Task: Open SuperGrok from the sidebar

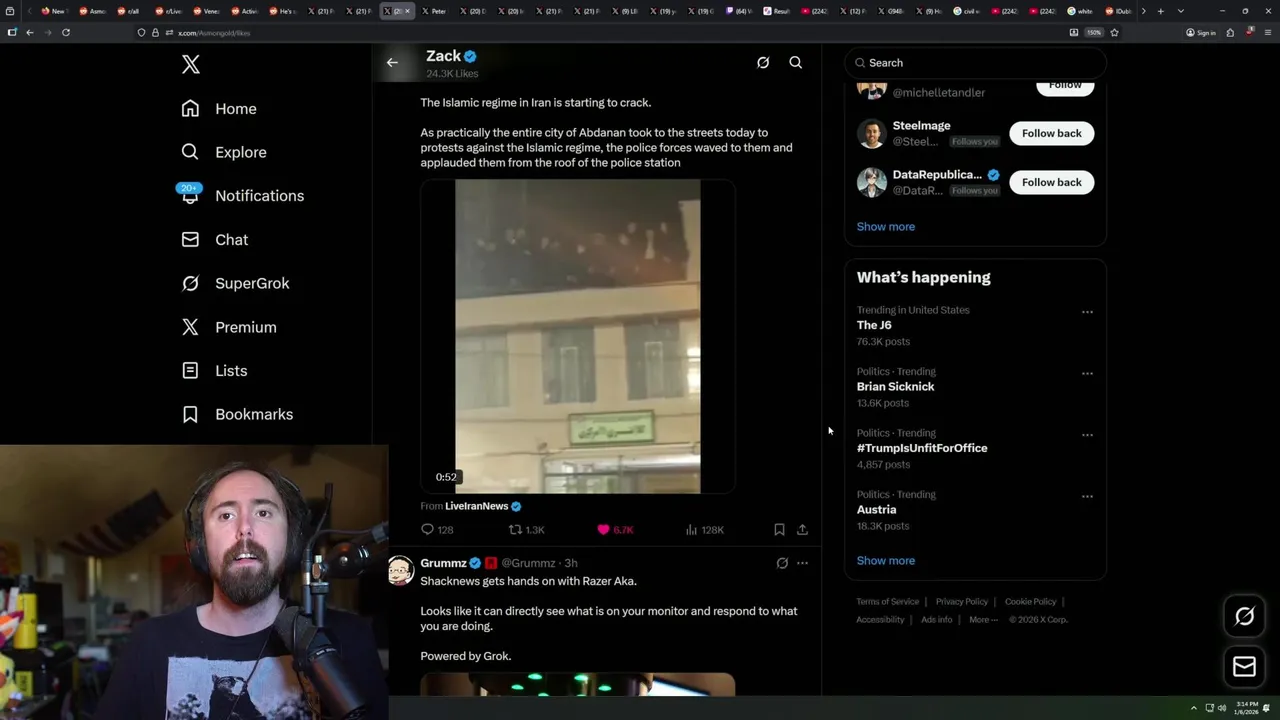Action: pyautogui.click(x=235, y=283)
